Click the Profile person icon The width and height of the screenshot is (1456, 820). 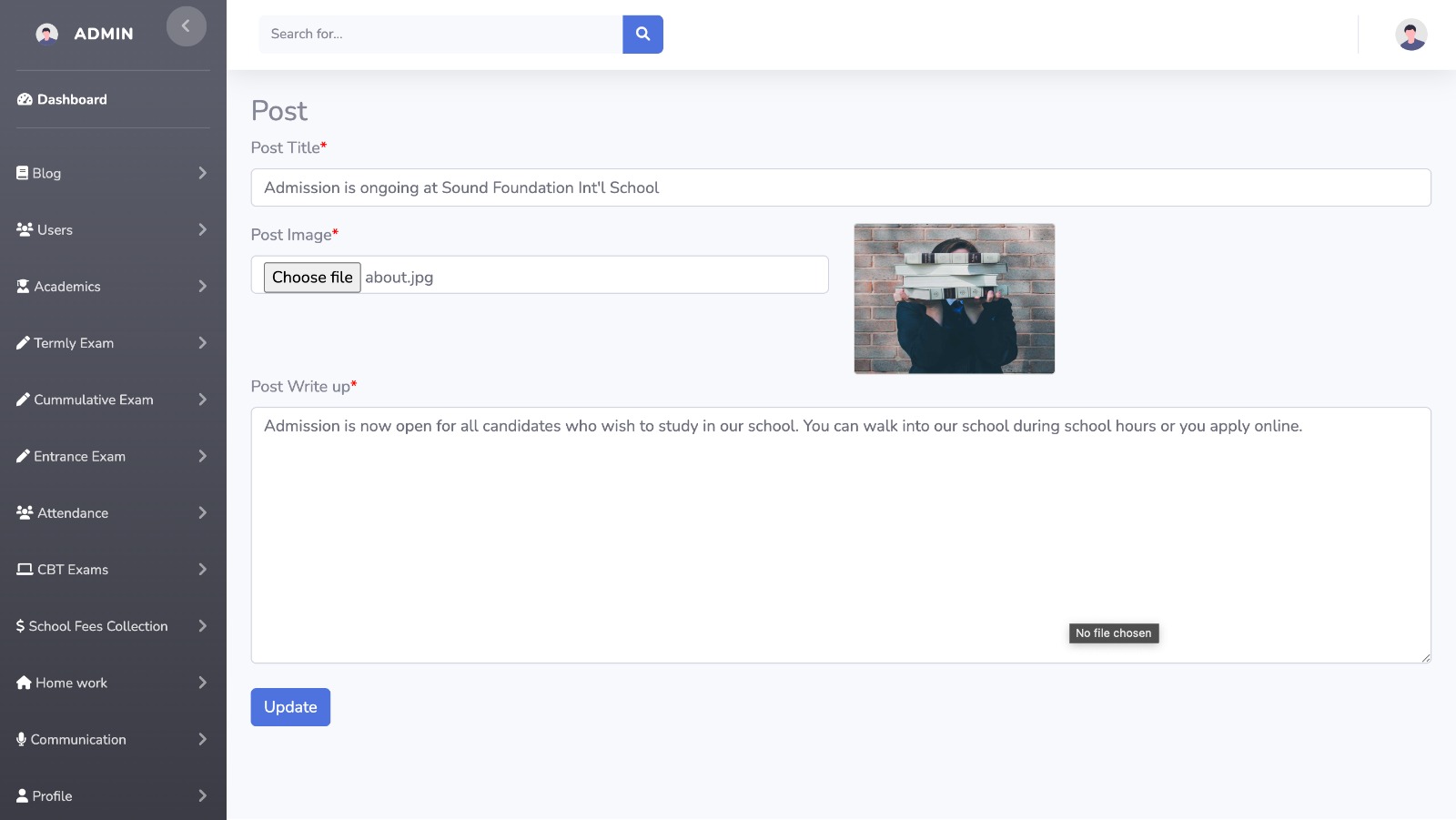[x=22, y=795]
